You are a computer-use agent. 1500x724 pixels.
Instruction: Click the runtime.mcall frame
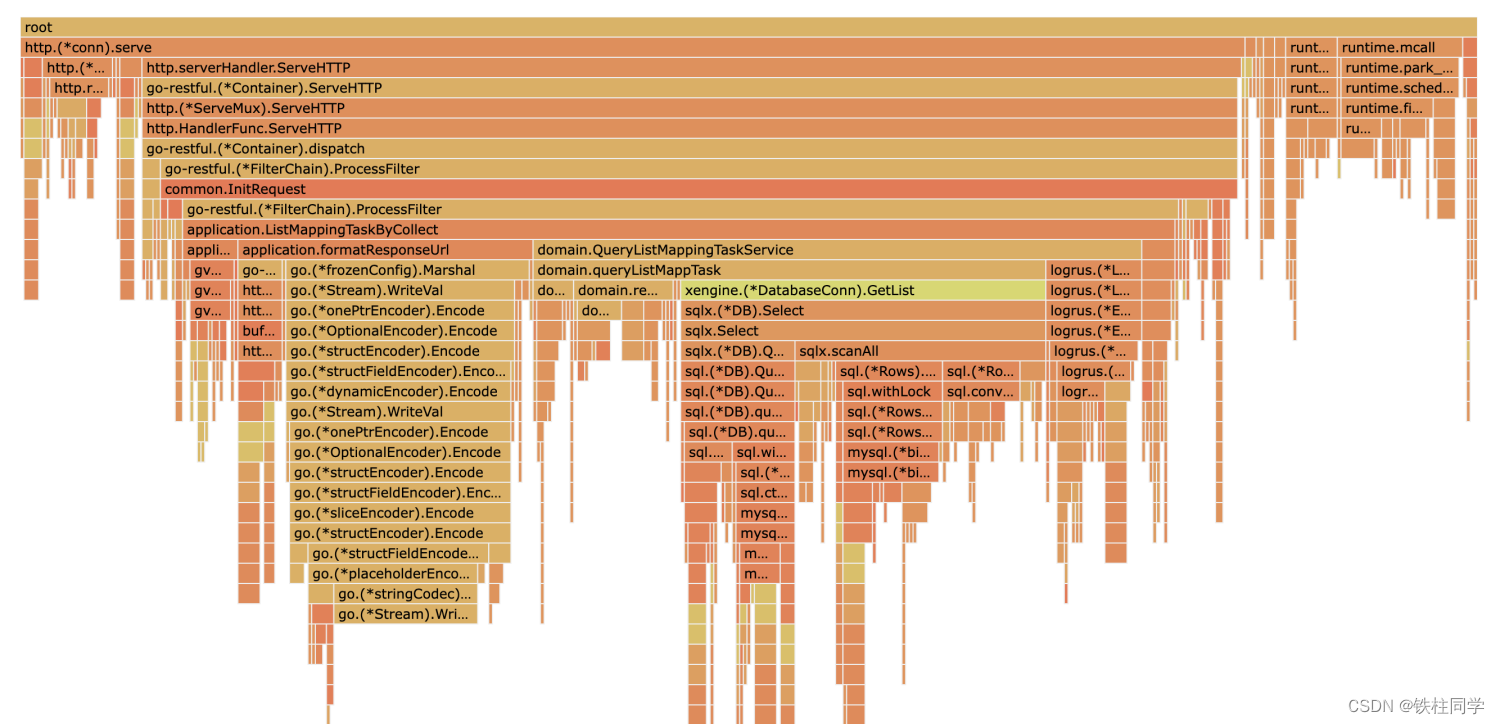click(x=1399, y=47)
